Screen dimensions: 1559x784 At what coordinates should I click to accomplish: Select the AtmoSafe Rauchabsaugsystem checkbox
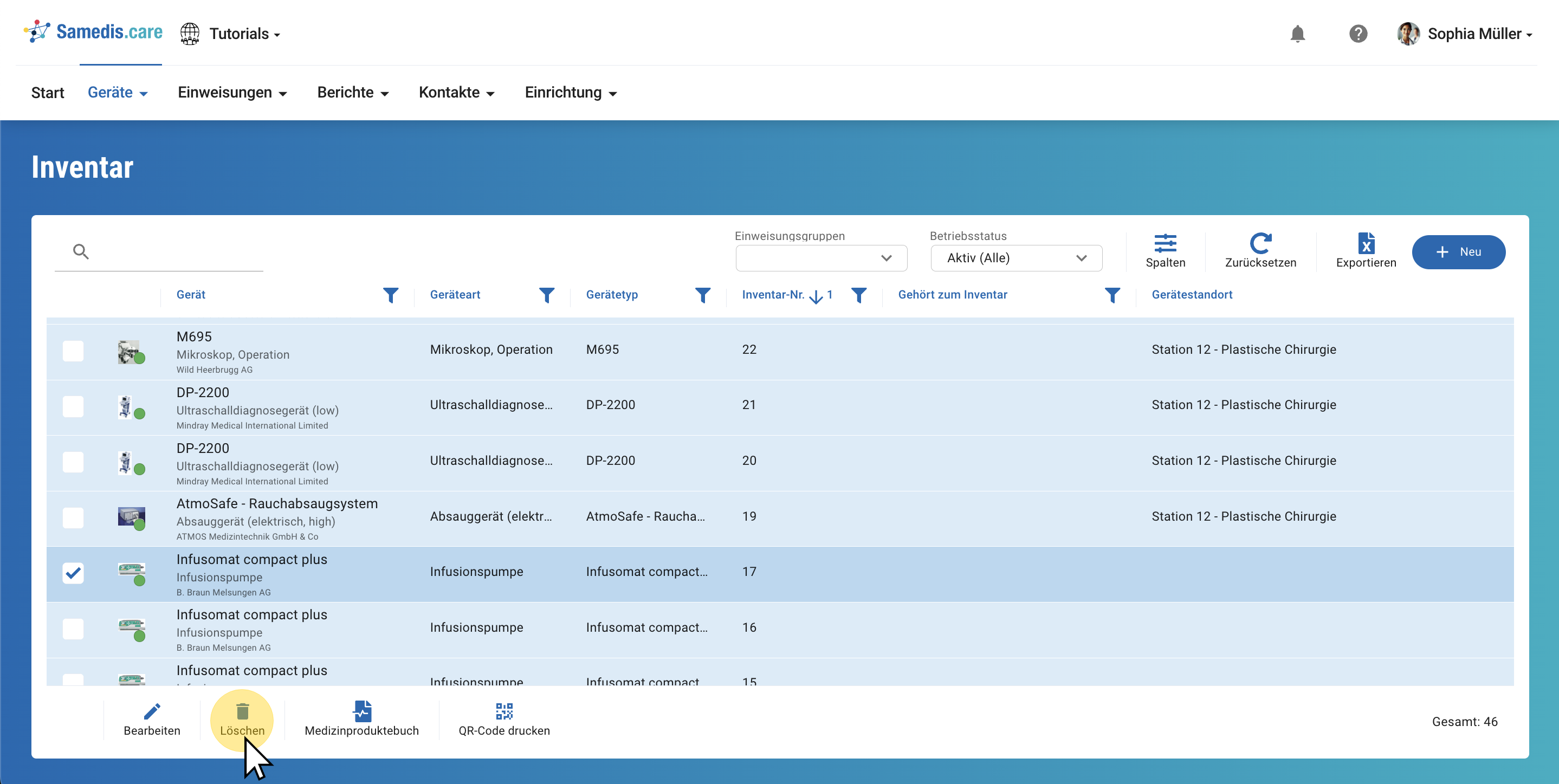click(x=73, y=517)
